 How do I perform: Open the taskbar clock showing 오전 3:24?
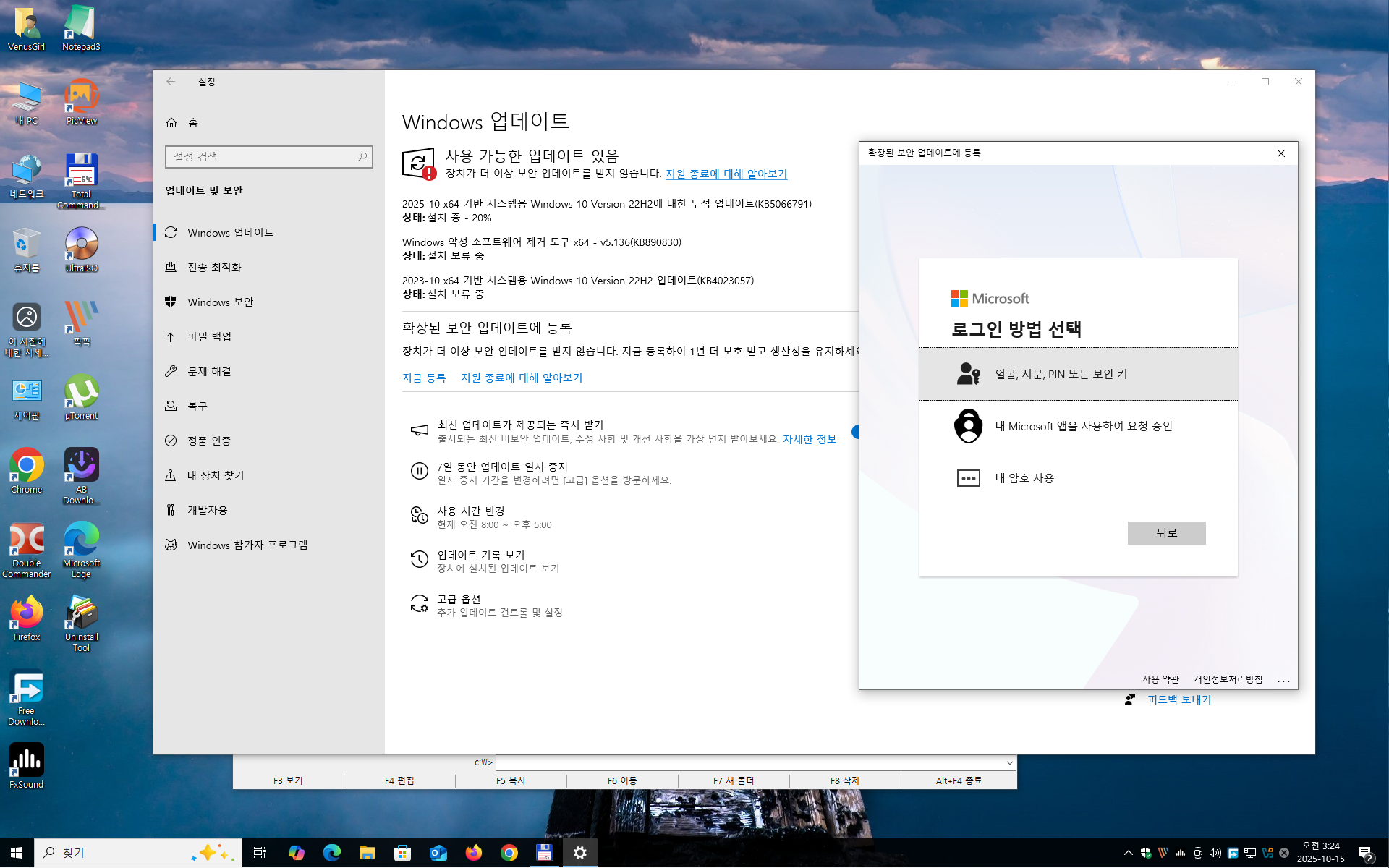1321,853
